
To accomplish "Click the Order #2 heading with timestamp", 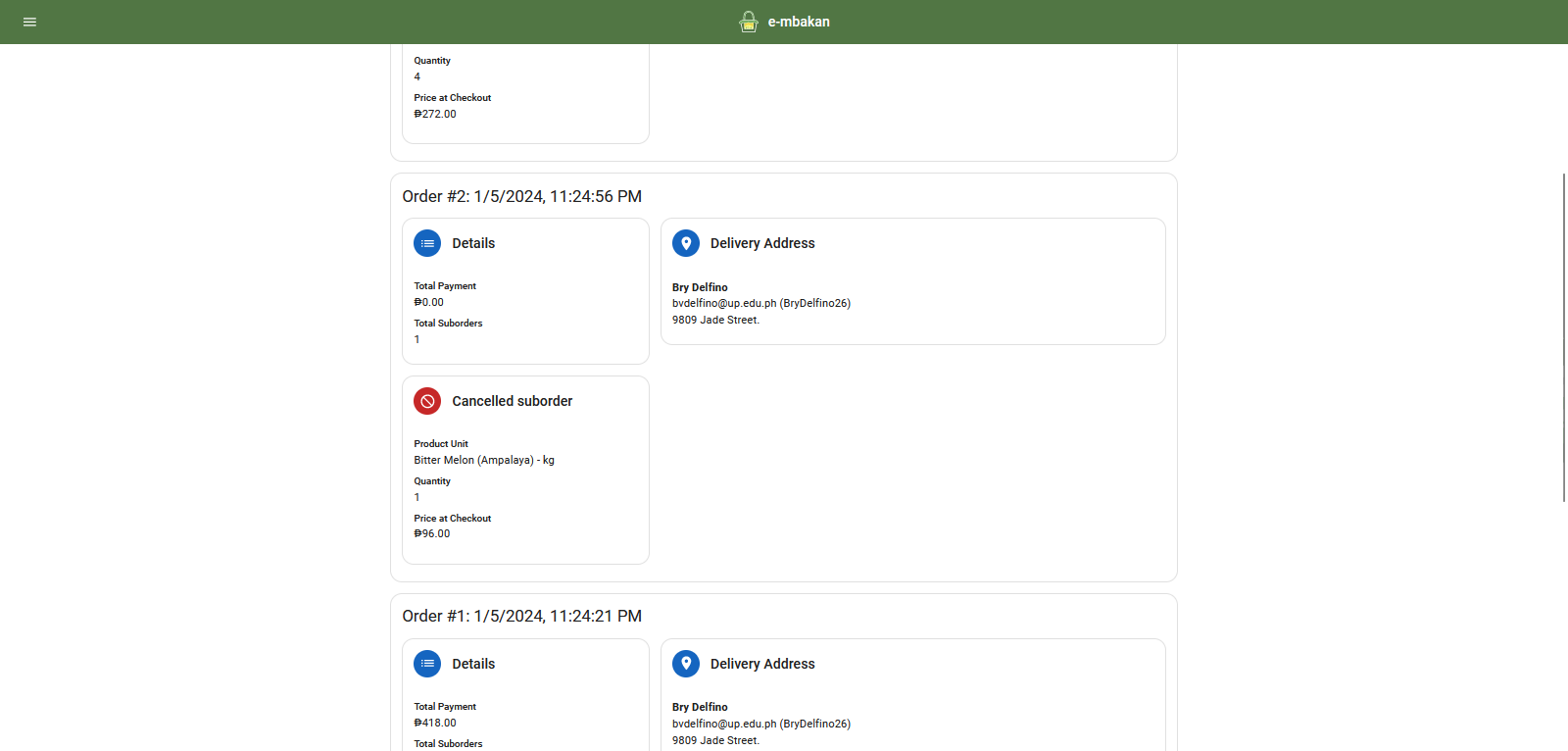I will coord(521,196).
